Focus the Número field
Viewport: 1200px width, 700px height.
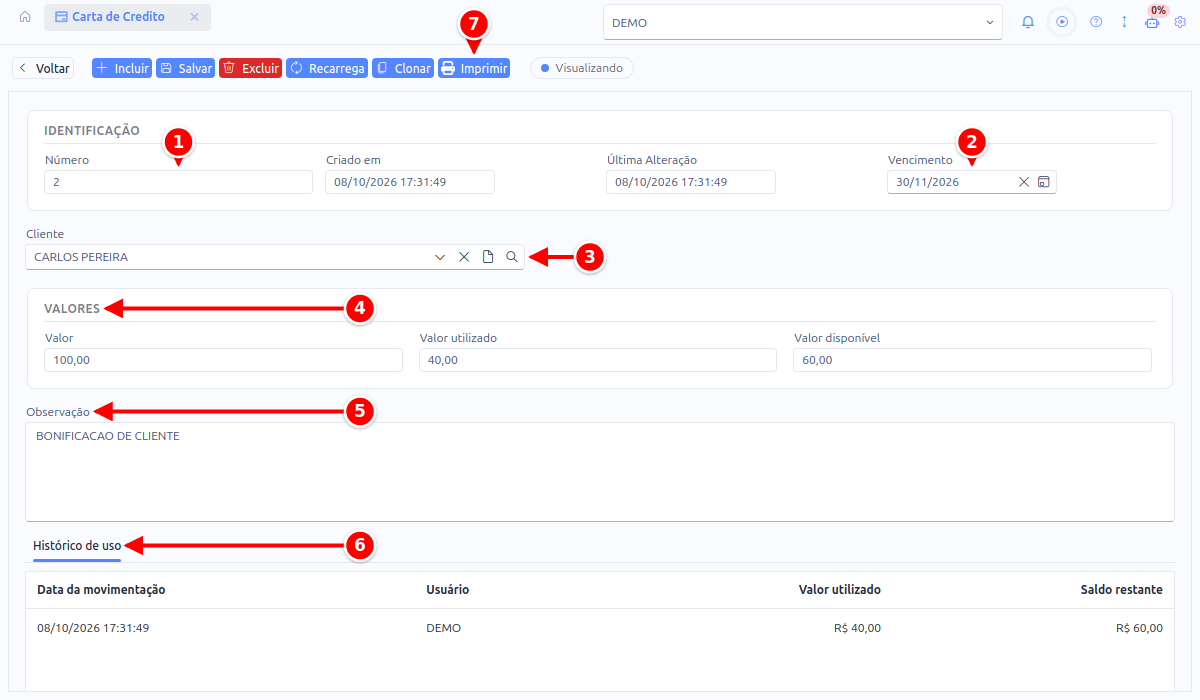tap(179, 182)
